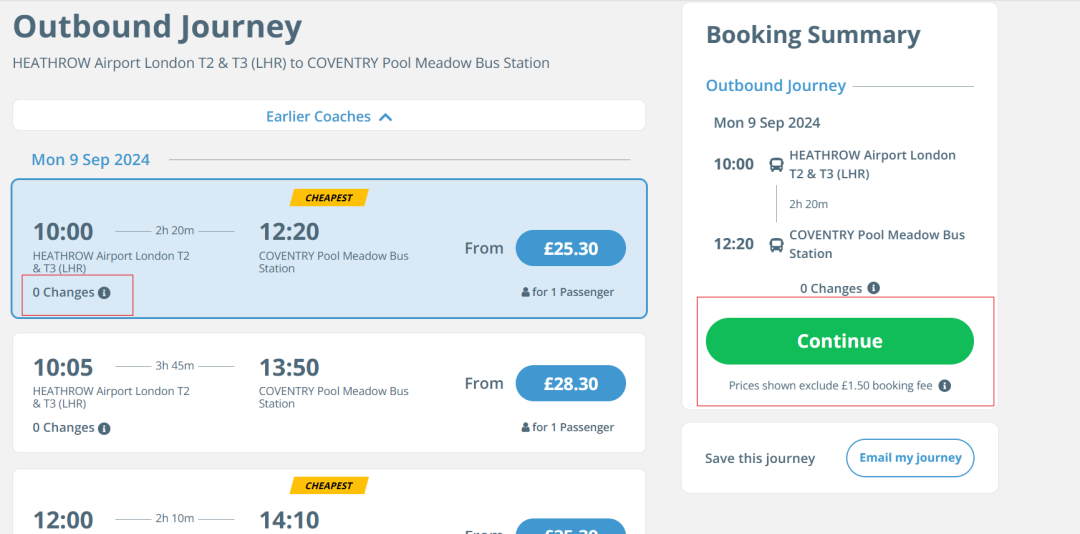Click info icon beside Booking Summary 0 Changes
1080x534 pixels.
[x=874, y=288]
